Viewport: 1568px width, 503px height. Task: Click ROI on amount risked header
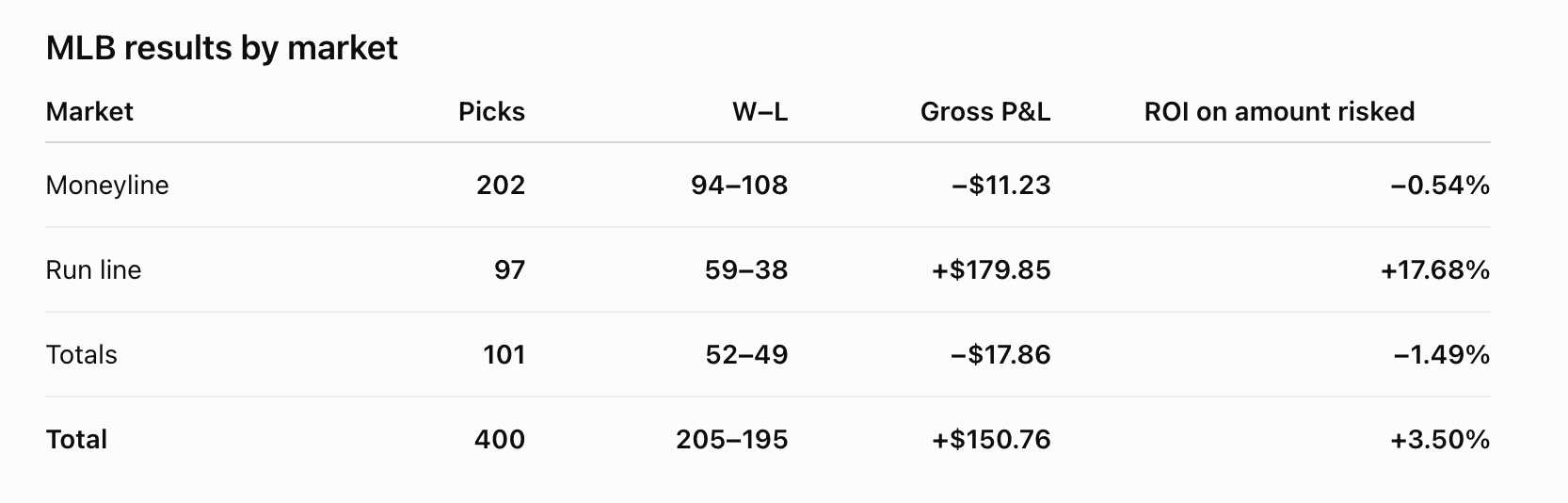click(x=1279, y=112)
